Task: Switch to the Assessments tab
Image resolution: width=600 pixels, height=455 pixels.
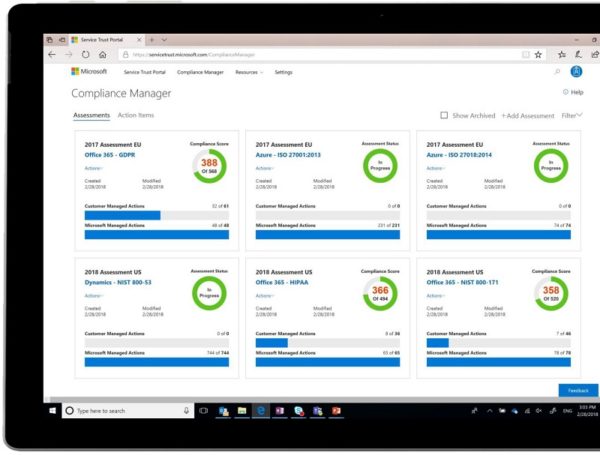Action: [x=91, y=115]
